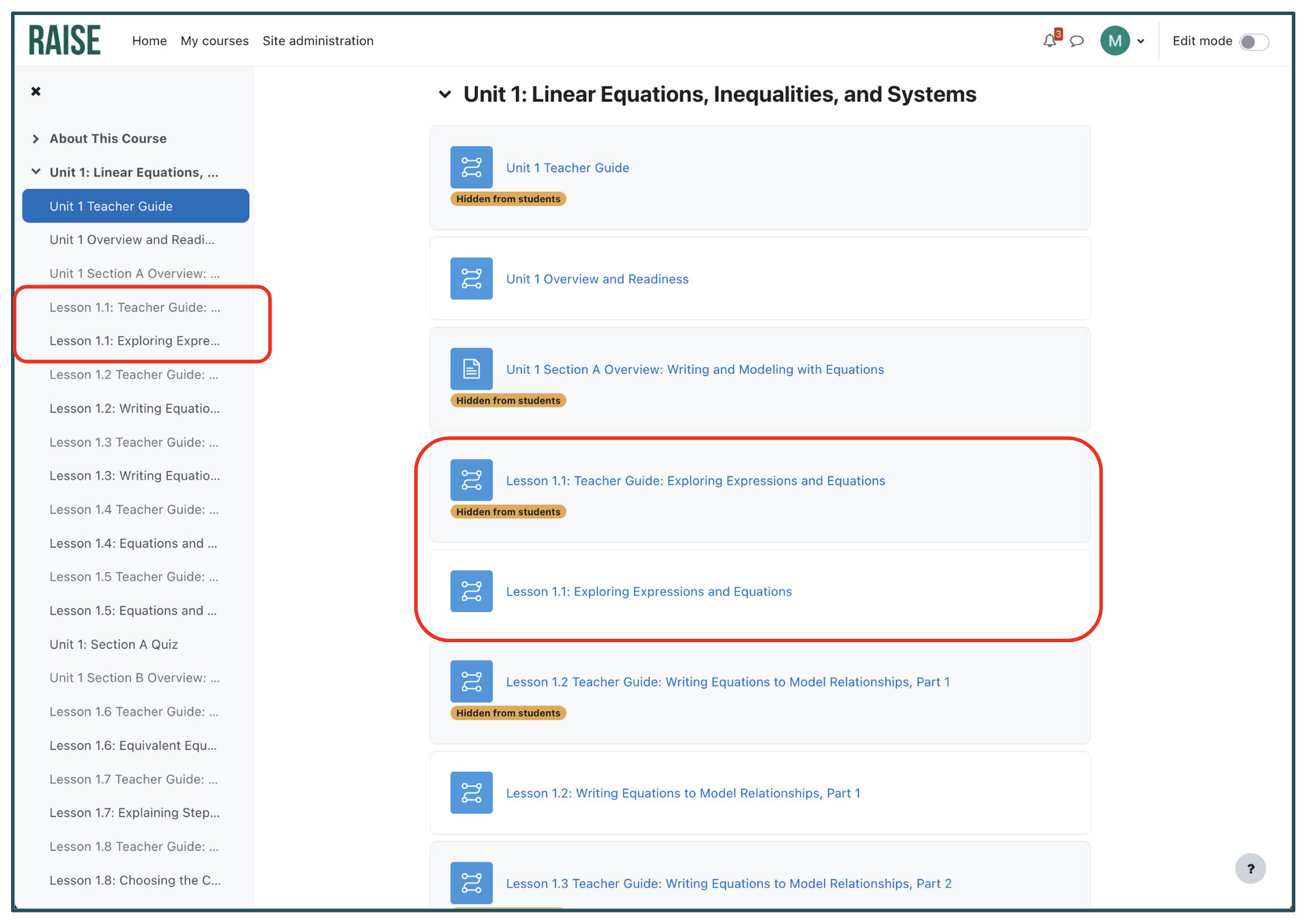Expand About This Course in sidebar
1309x924 pixels.
point(35,139)
